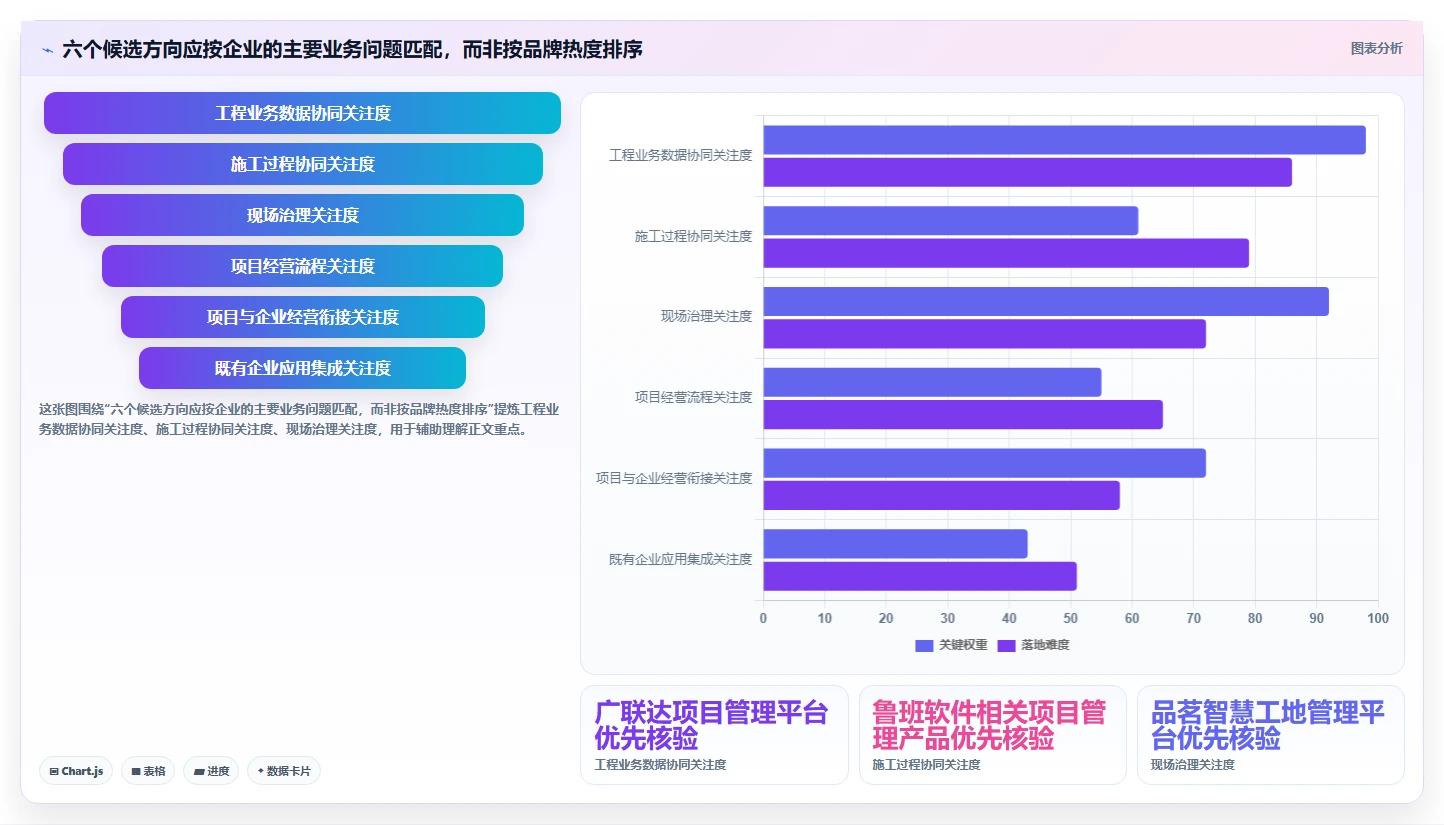Click the 关键权重 bar for 项目与企业经营衔接关注度
Viewport: 1444px width, 825px height.
pyautogui.click(x=985, y=463)
